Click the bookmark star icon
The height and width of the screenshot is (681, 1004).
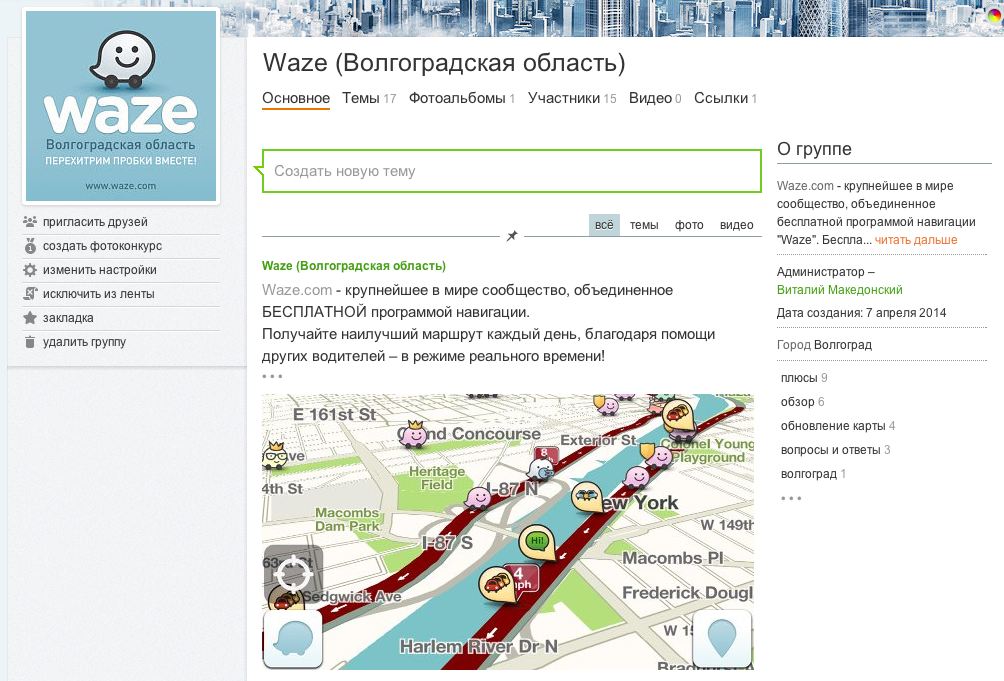30,318
